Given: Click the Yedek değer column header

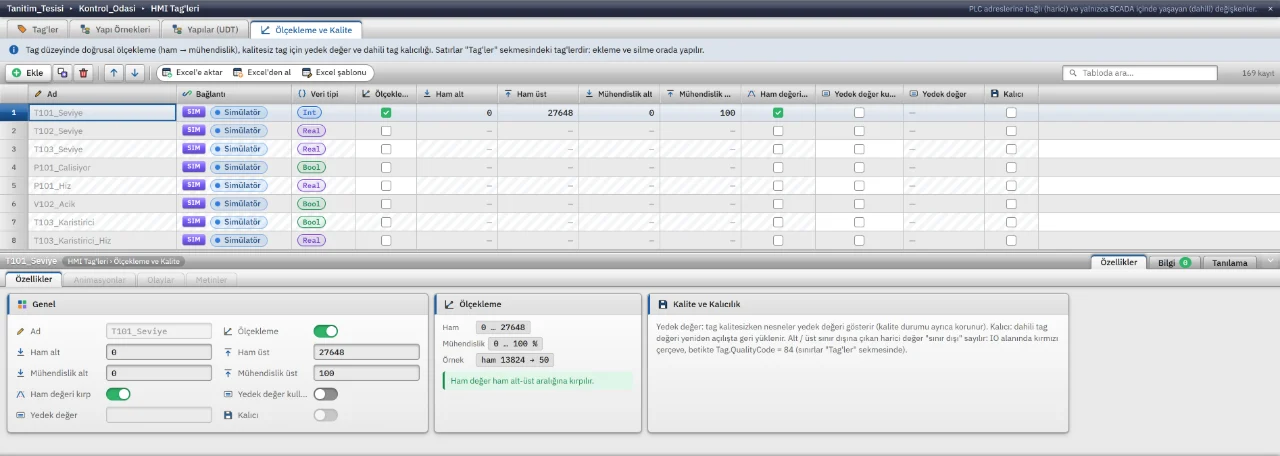Looking at the screenshot, I should click(x=943, y=93).
